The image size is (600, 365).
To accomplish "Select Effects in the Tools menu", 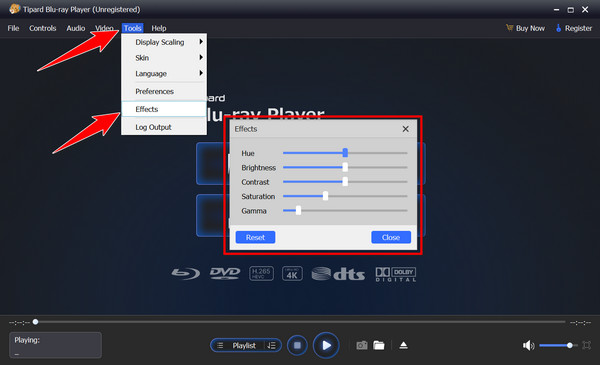I will (164, 109).
